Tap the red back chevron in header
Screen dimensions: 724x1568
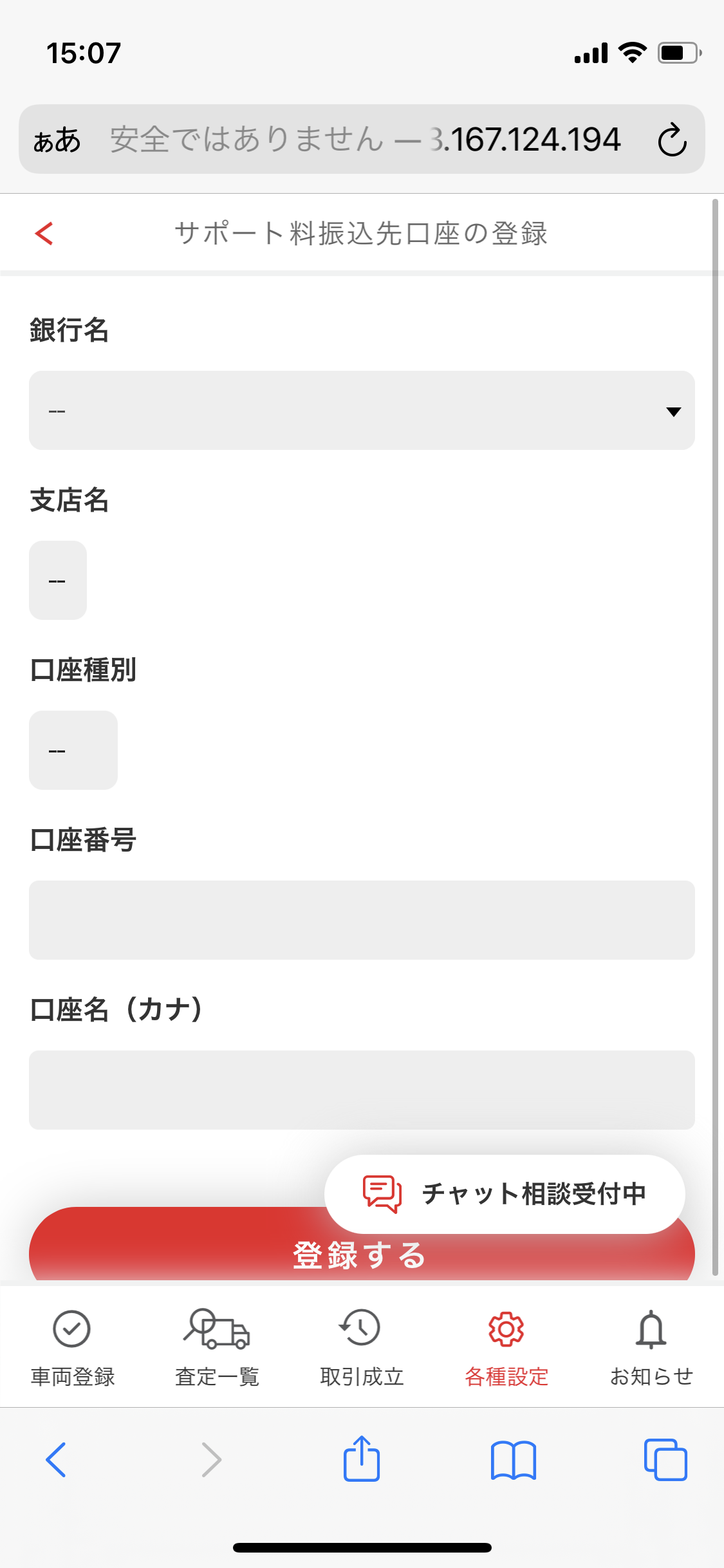44,233
